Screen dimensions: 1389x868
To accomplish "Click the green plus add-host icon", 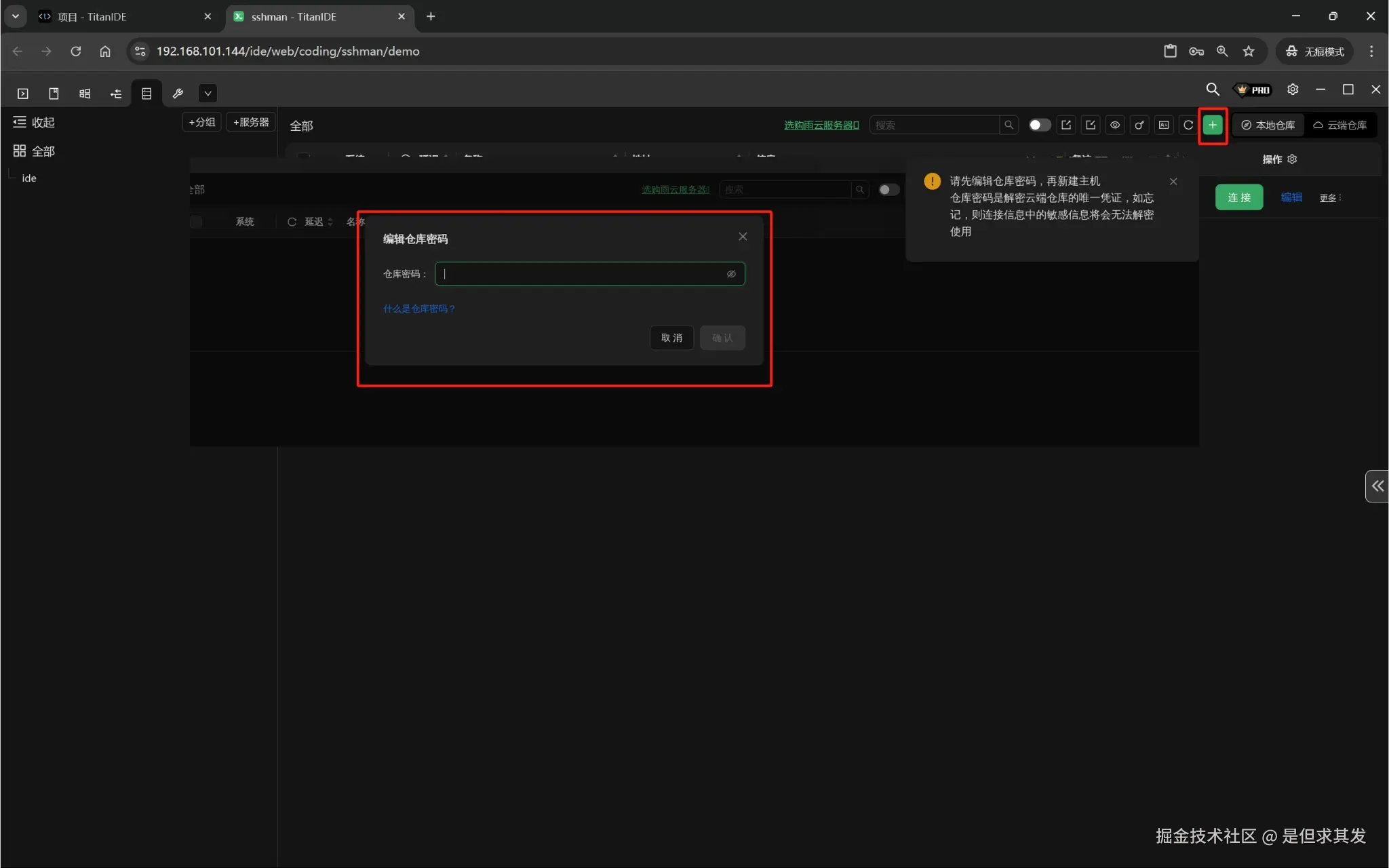I will point(1212,125).
